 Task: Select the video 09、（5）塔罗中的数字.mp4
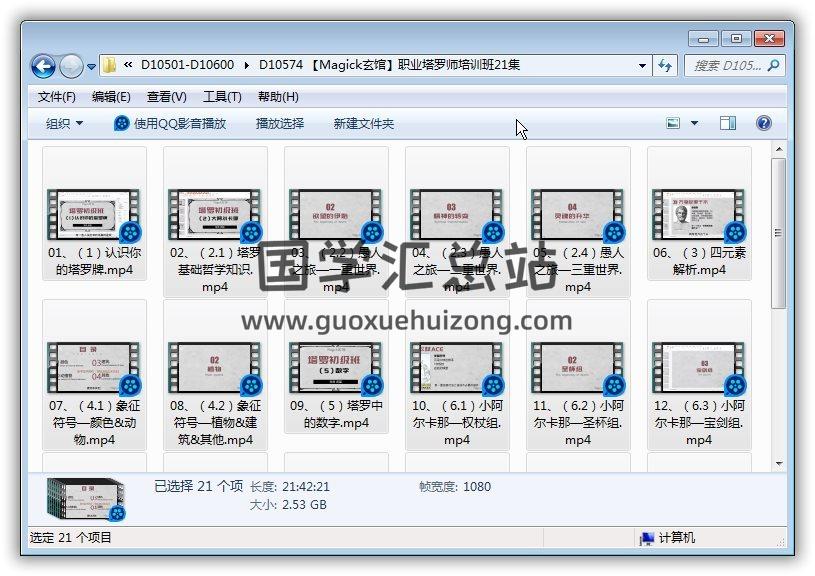tap(335, 385)
